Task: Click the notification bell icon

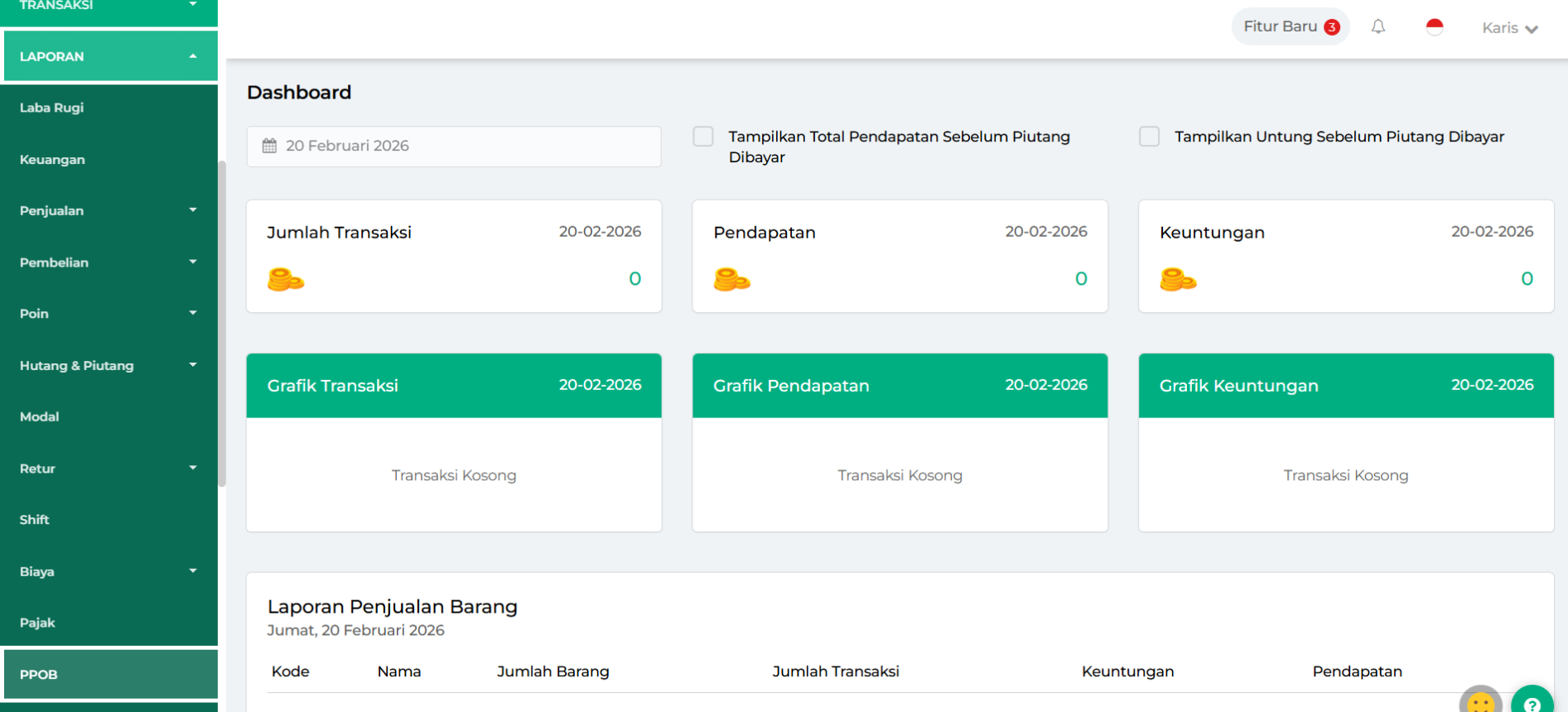Action: coord(1378,27)
